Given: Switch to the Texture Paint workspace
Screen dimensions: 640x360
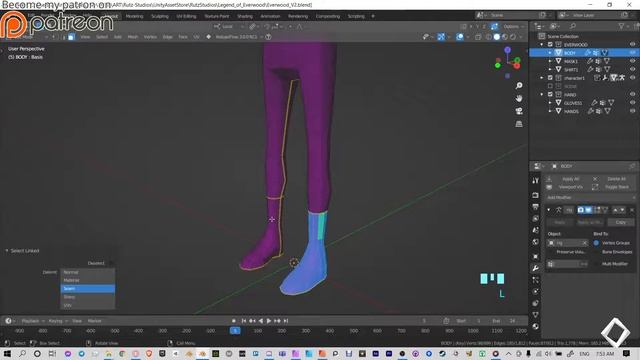Looking at the screenshot, I should click(x=216, y=16).
